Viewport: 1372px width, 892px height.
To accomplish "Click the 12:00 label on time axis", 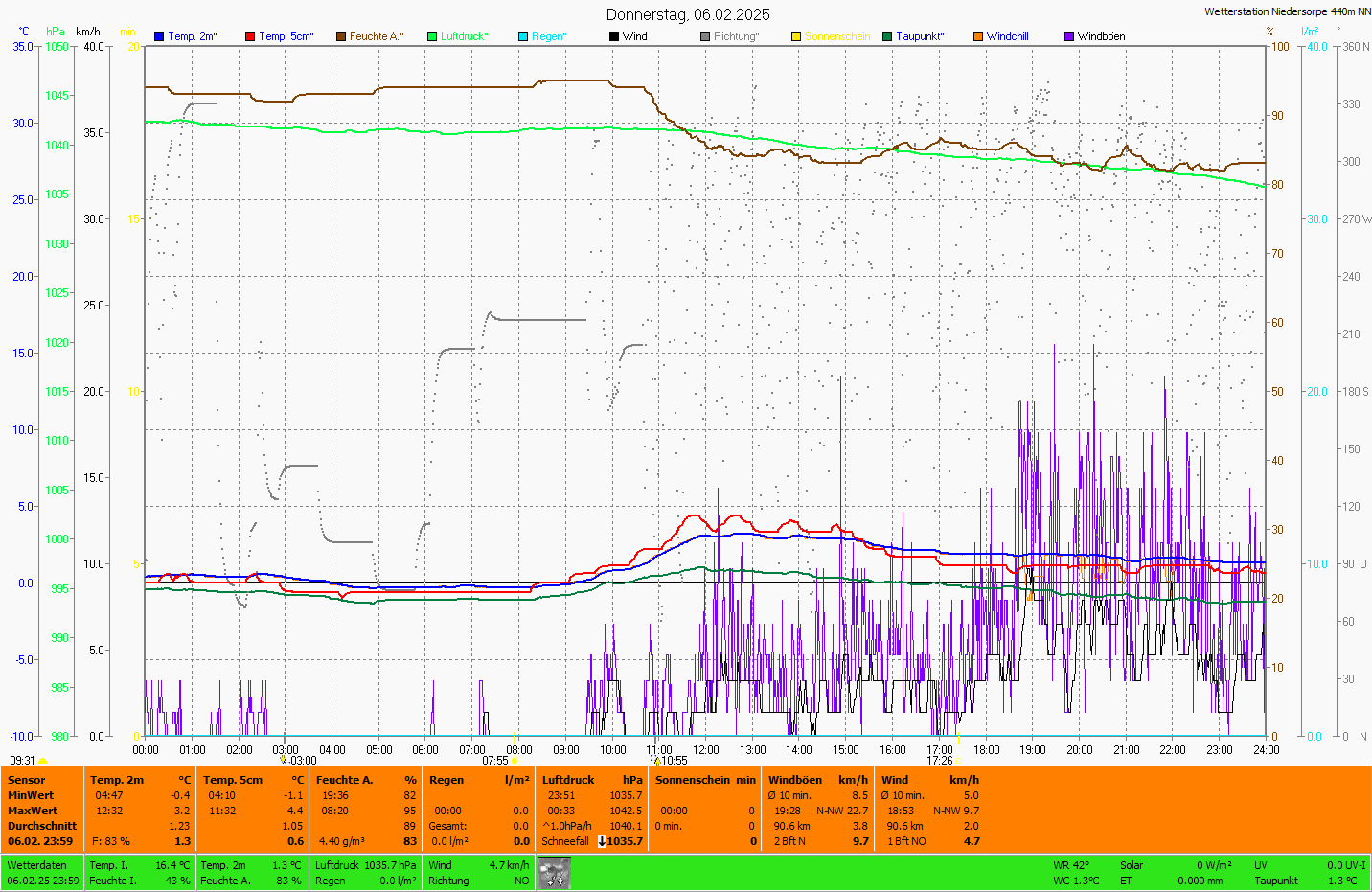I will pyautogui.click(x=706, y=750).
